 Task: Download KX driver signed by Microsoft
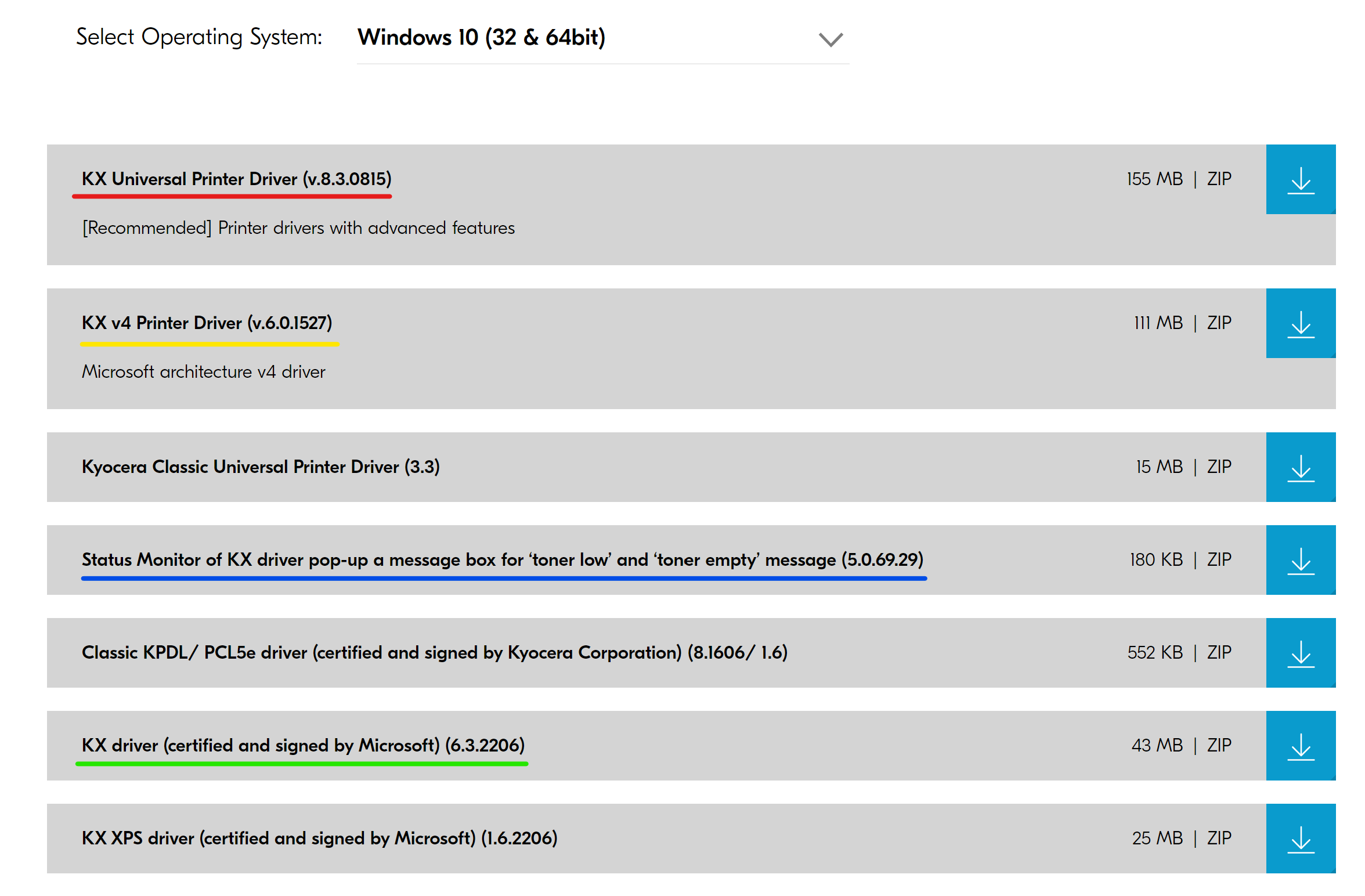[1300, 746]
